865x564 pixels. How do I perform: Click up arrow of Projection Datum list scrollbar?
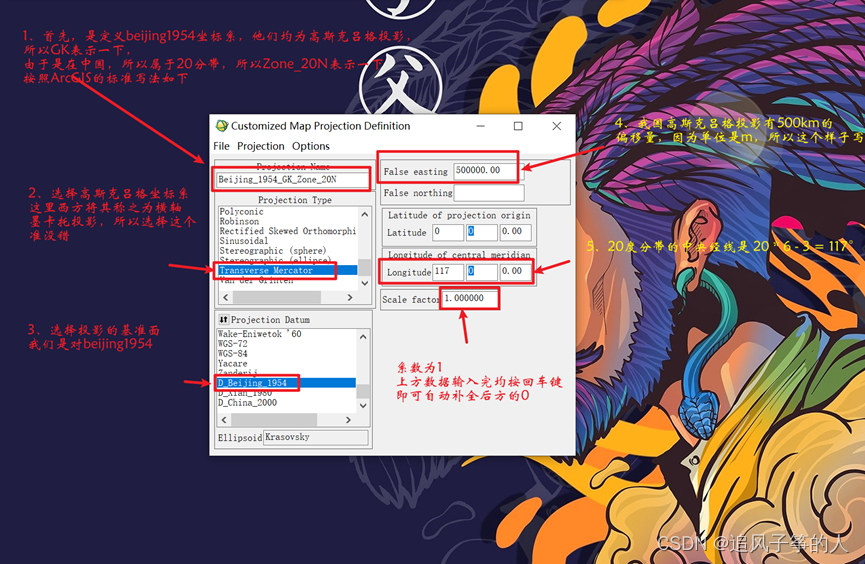click(363, 336)
